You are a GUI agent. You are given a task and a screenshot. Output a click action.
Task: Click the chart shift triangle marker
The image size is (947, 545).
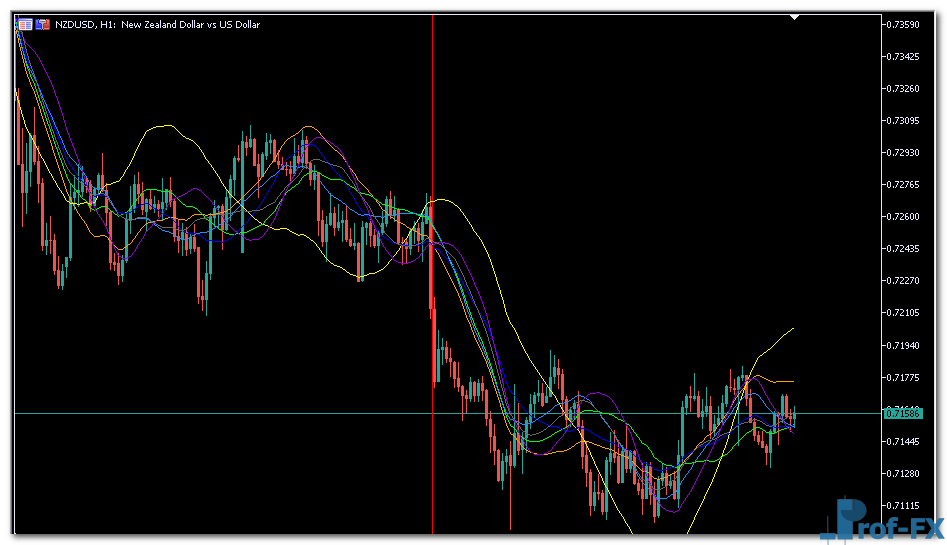click(795, 17)
